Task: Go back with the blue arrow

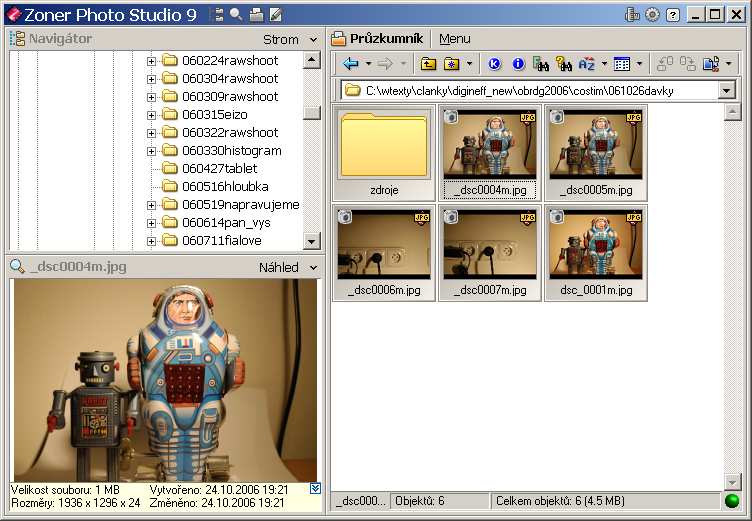Action: pyautogui.click(x=351, y=63)
